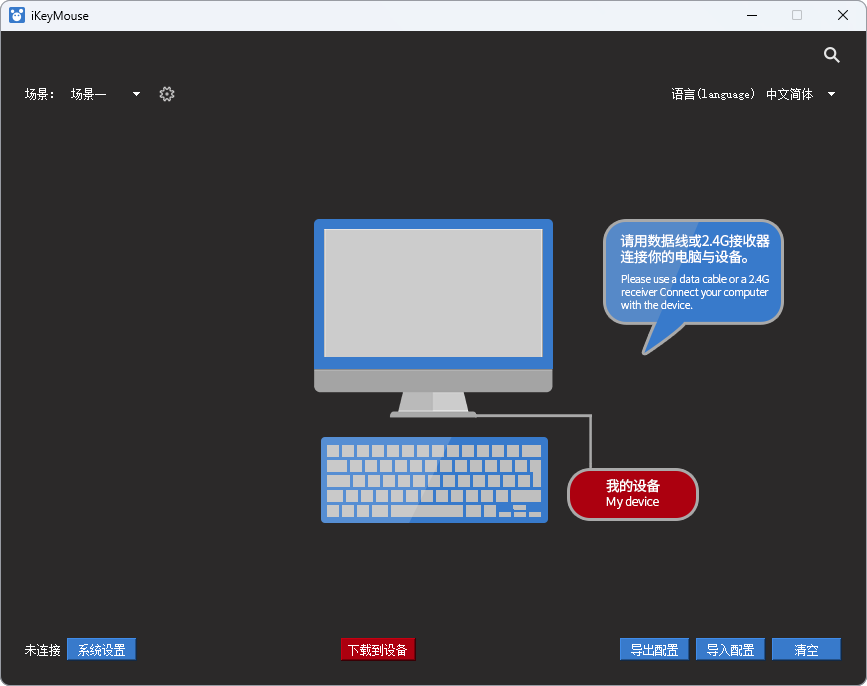Open the dropdown arrow next to 语言(language)
The image size is (867, 686).
[x=831, y=93]
